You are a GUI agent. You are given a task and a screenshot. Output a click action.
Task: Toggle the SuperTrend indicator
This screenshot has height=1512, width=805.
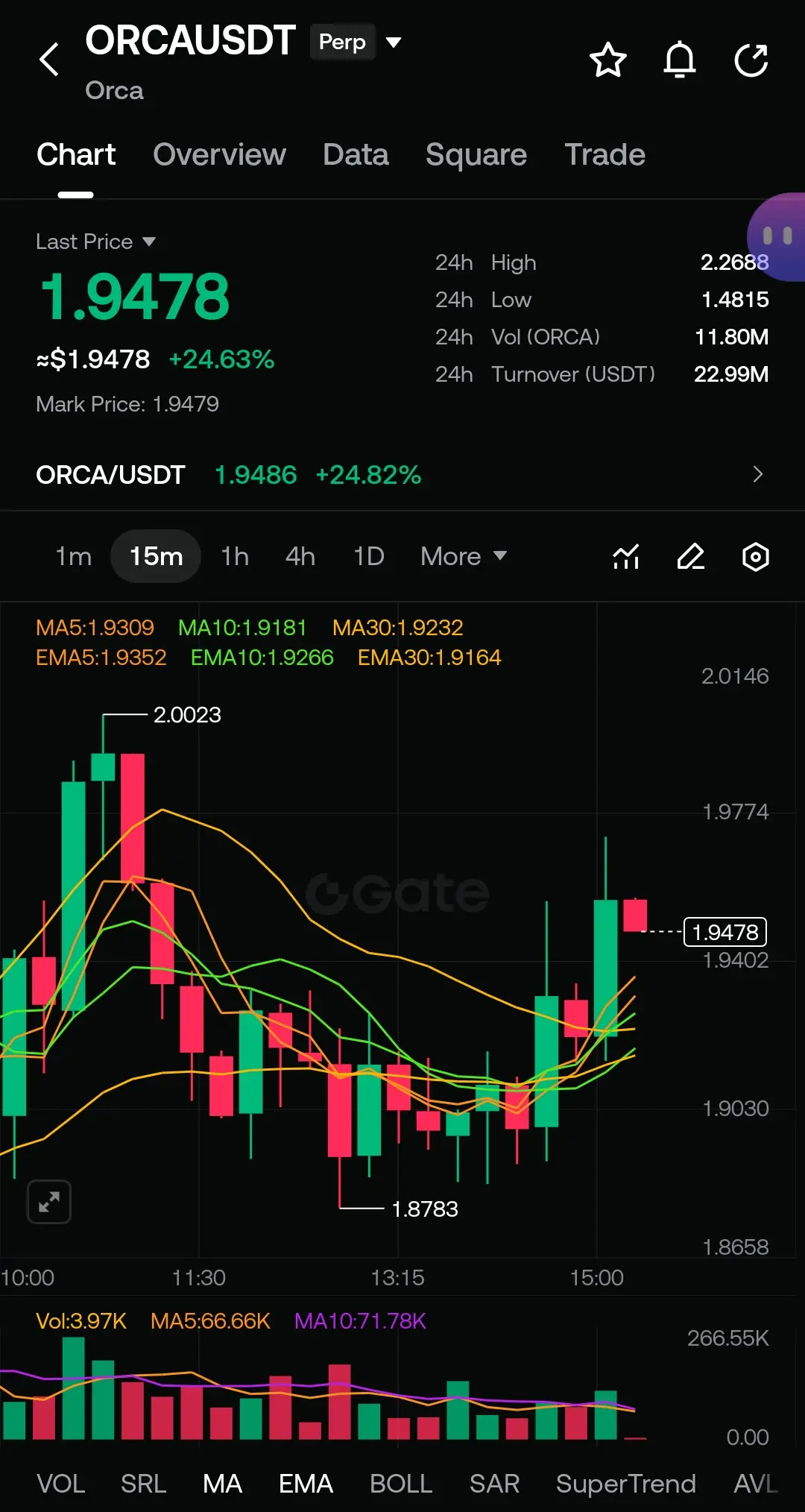pyautogui.click(x=625, y=1483)
